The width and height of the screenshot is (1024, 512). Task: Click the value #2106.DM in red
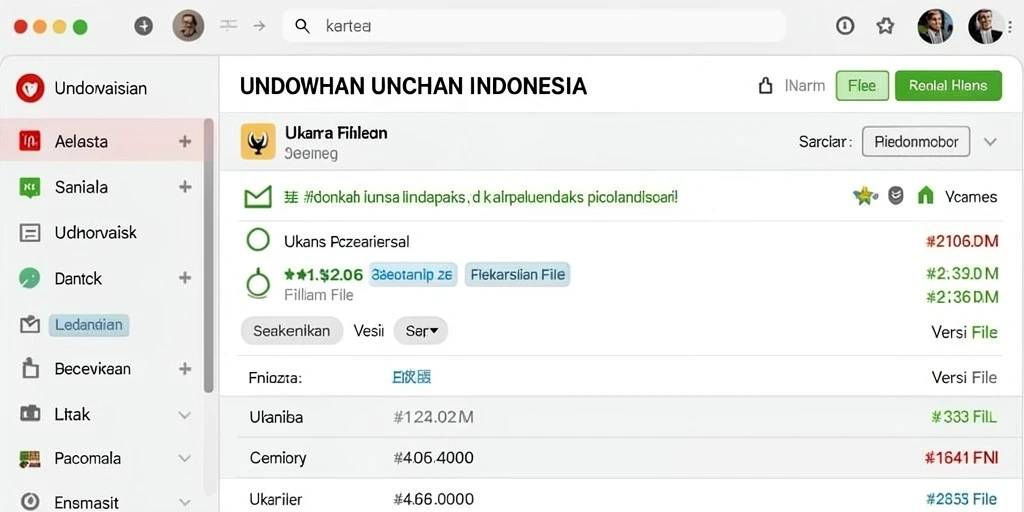point(962,242)
